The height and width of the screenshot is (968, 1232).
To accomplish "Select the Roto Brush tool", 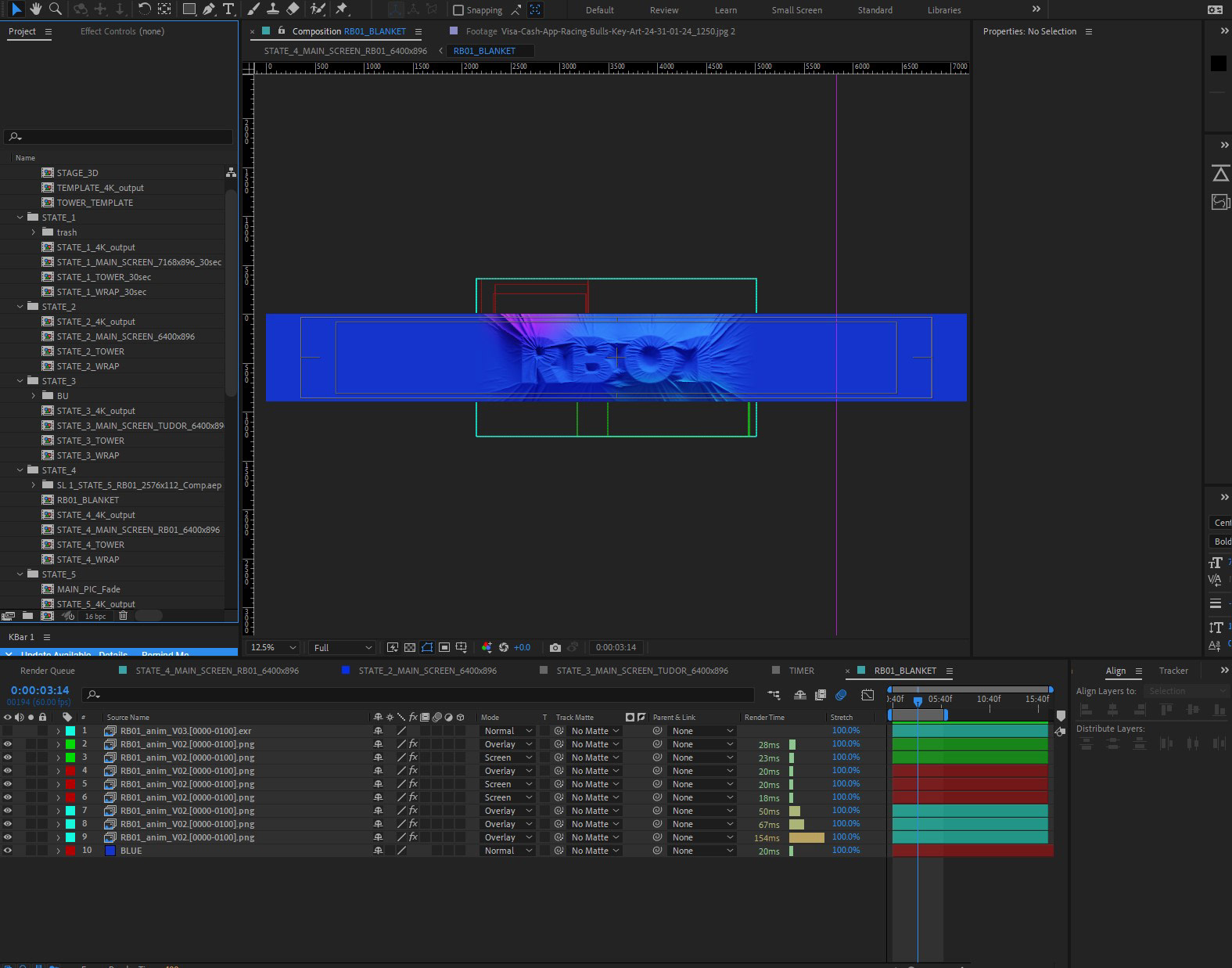I will coord(318,9).
